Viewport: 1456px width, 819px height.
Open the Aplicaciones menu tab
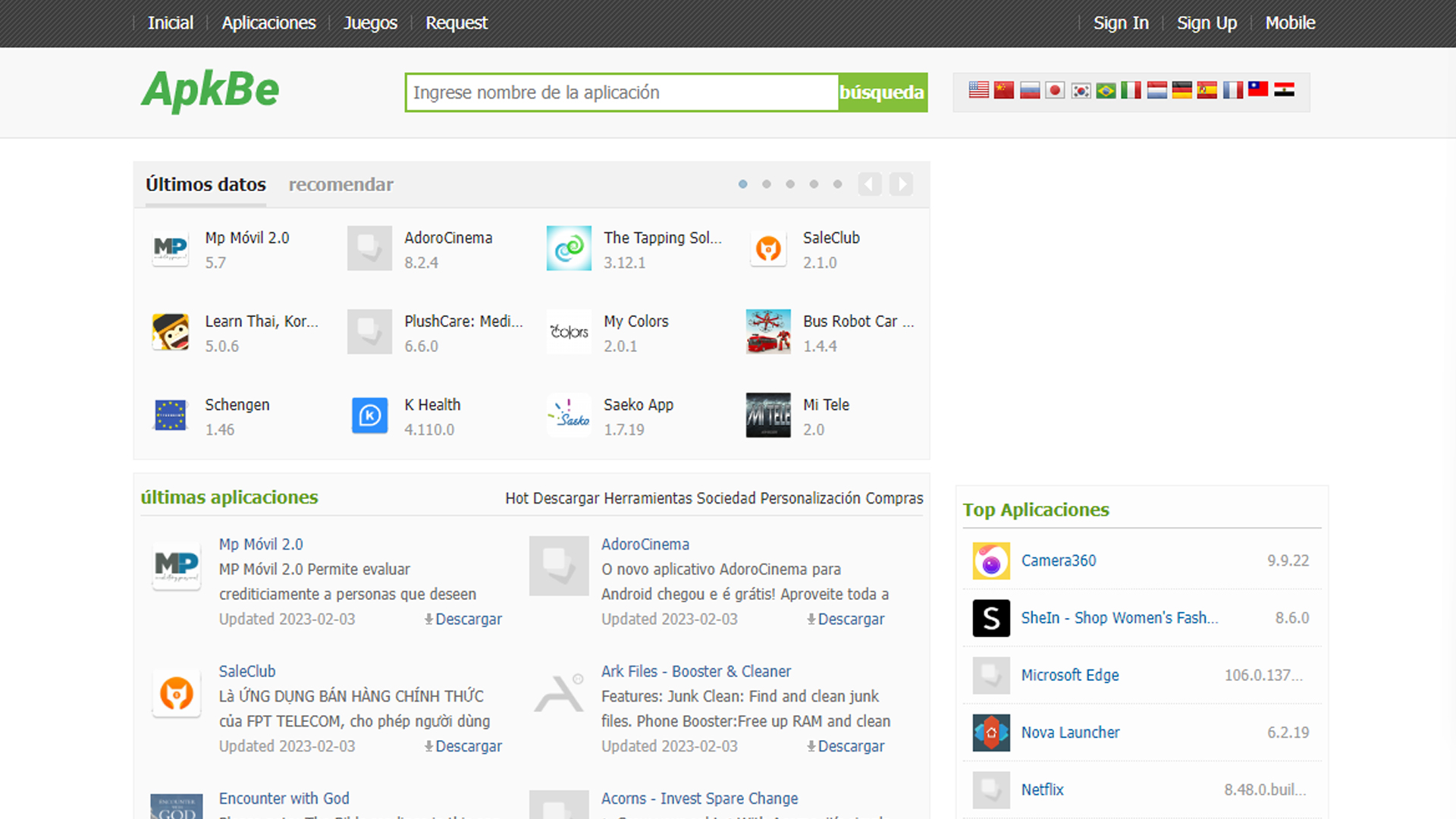(268, 22)
